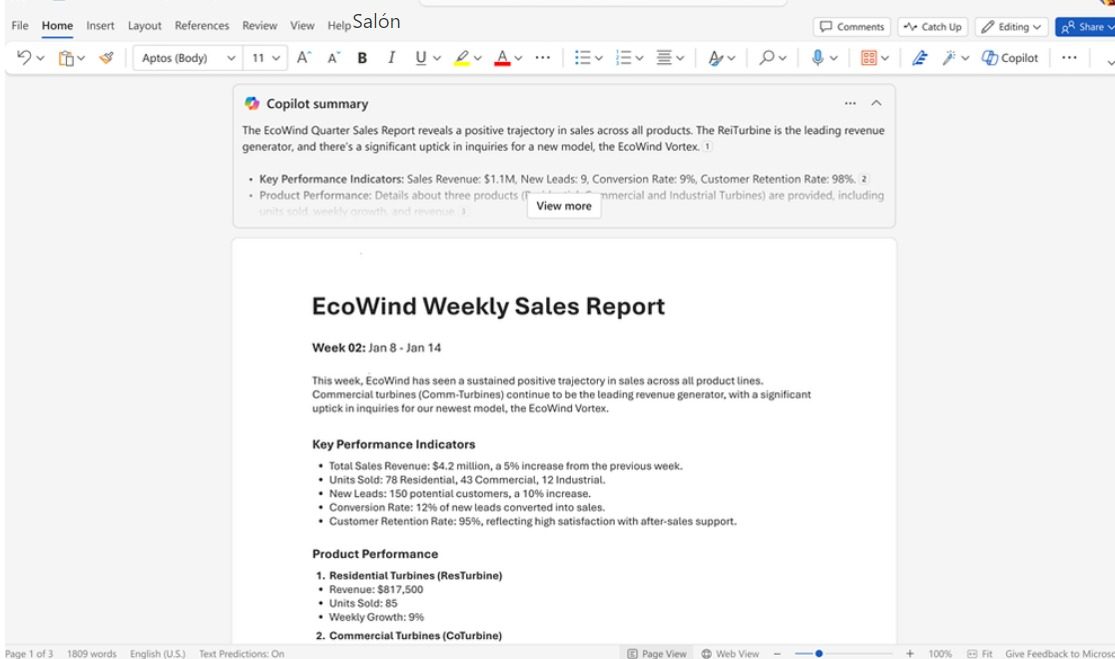
Task: Open the font size 11 dropdown
Action: (x=265, y=58)
